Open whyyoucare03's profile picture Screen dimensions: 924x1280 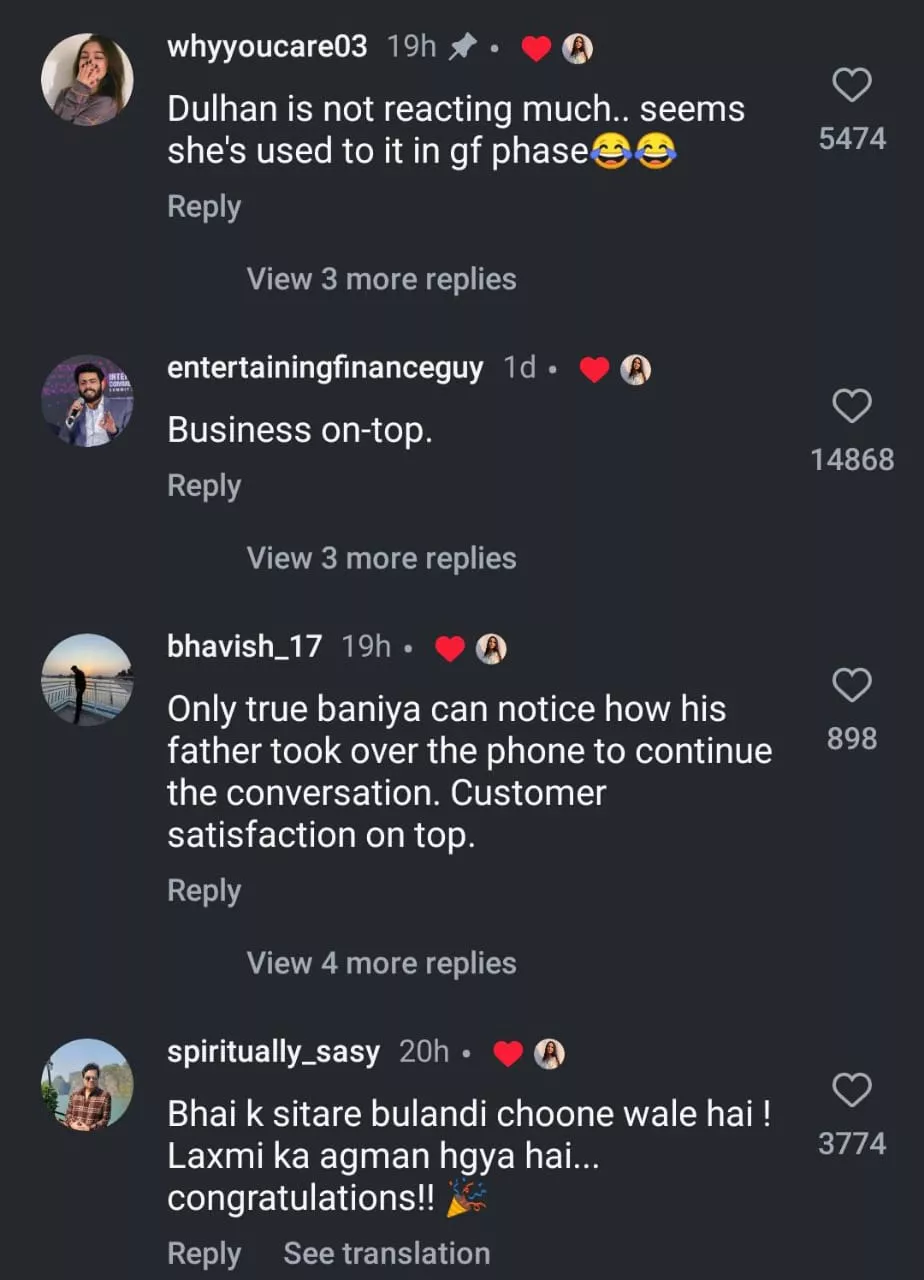pos(87,79)
